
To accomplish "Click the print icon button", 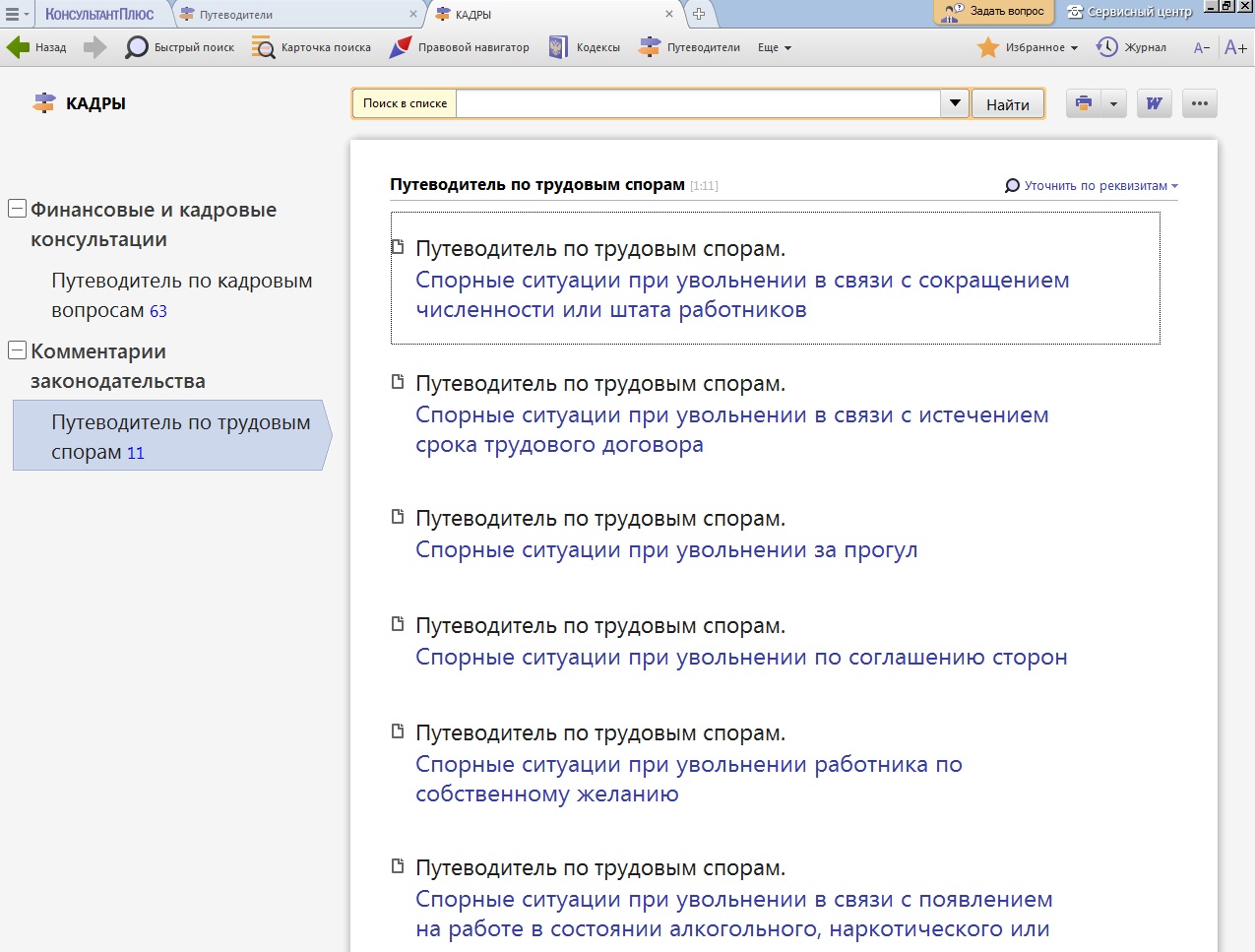I will [1084, 103].
